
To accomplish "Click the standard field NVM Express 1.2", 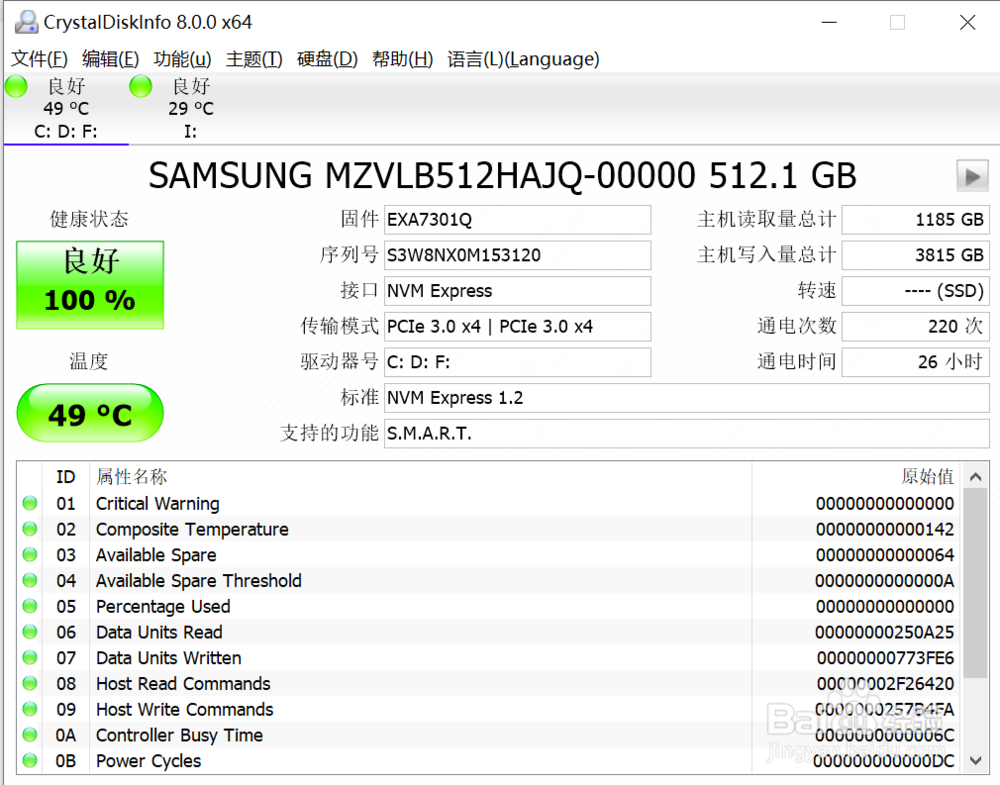I will (x=686, y=399).
